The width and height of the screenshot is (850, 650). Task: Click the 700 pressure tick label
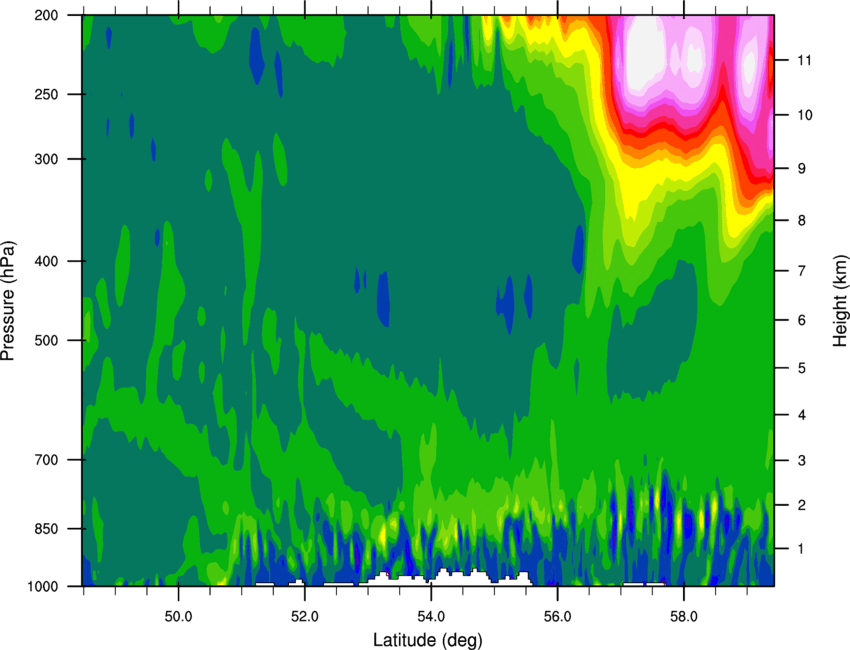click(x=46, y=459)
